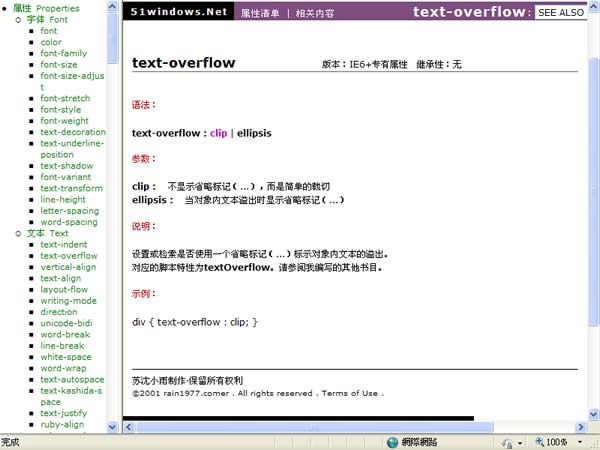Open the font-style property link
Image resolution: width=600 pixels, height=450 pixels.
coord(60,109)
